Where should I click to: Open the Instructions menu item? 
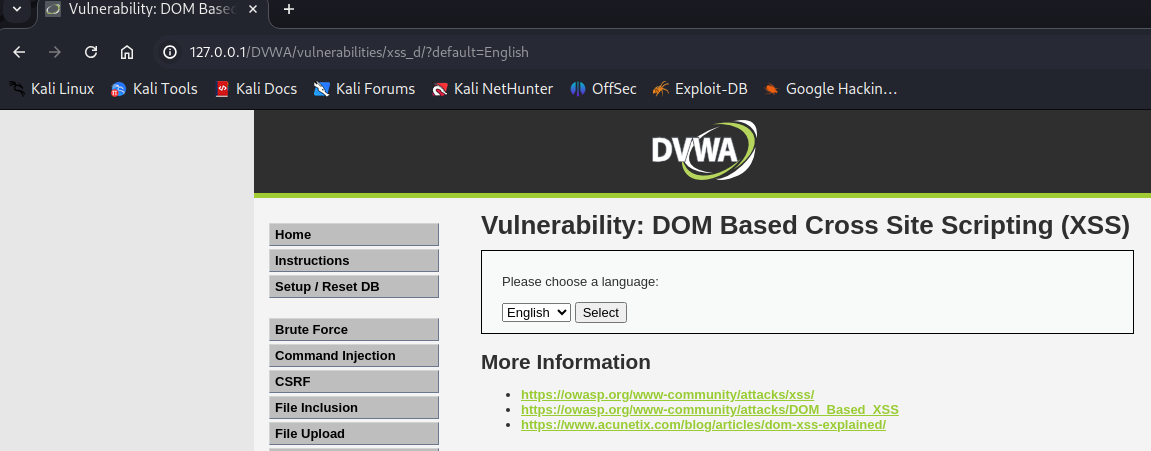point(354,261)
